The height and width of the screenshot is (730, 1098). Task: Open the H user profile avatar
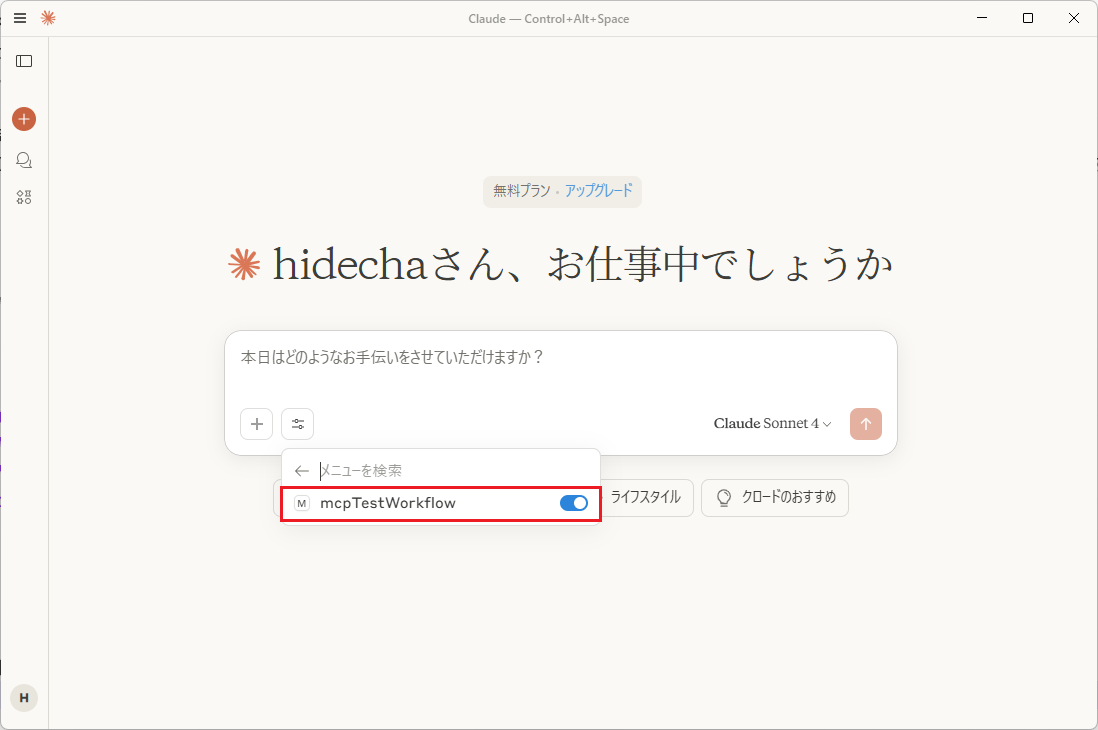click(24, 698)
